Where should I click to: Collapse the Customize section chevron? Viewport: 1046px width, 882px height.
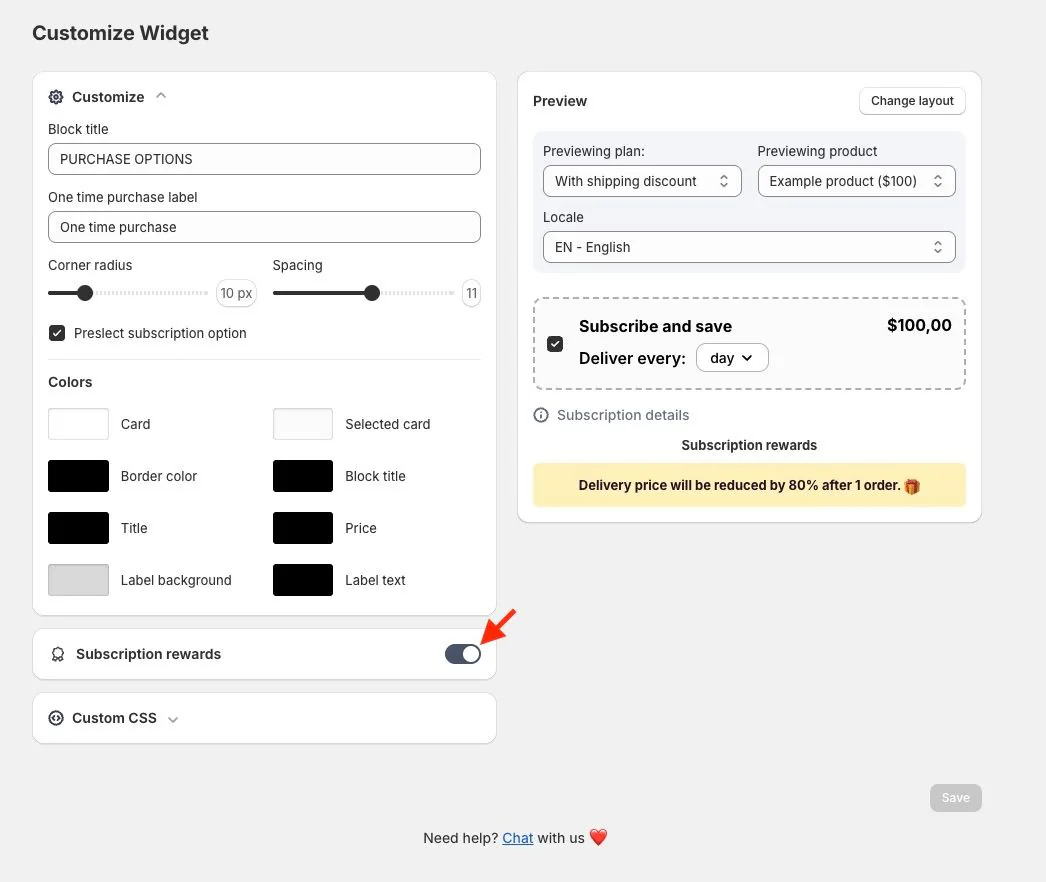click(x=161, y=96)
